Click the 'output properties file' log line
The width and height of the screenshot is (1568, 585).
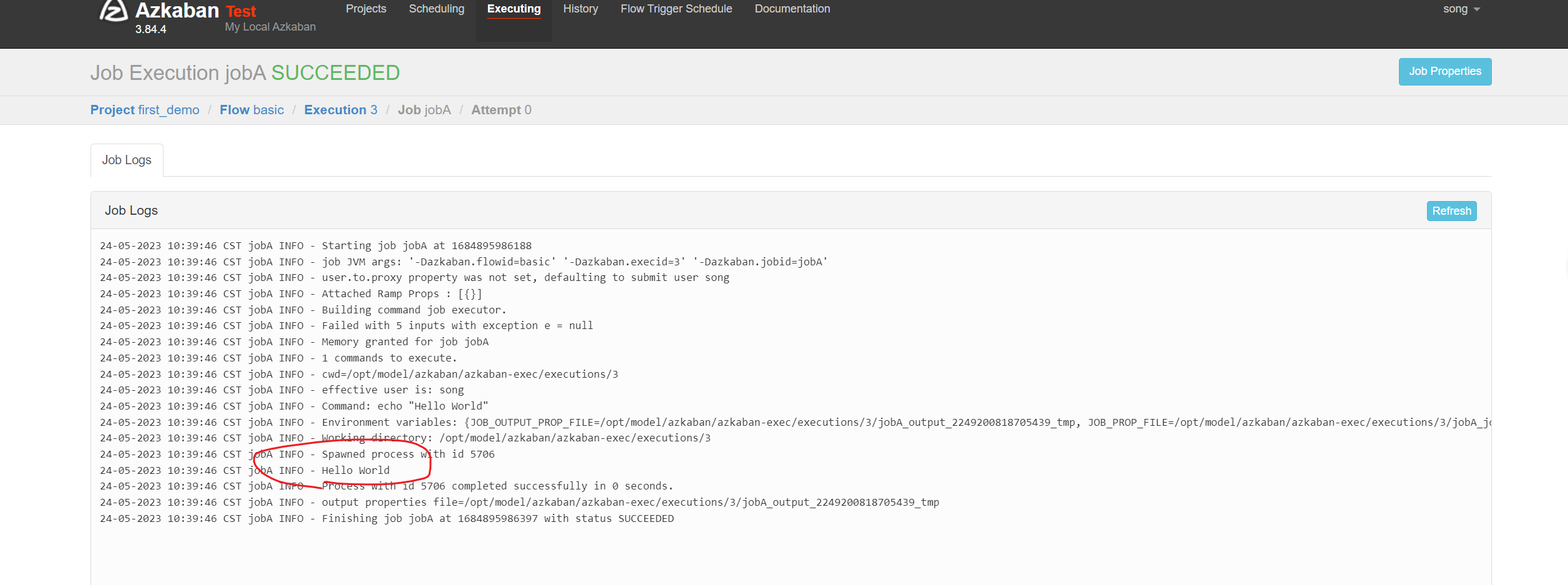click(x=519, y=503)
